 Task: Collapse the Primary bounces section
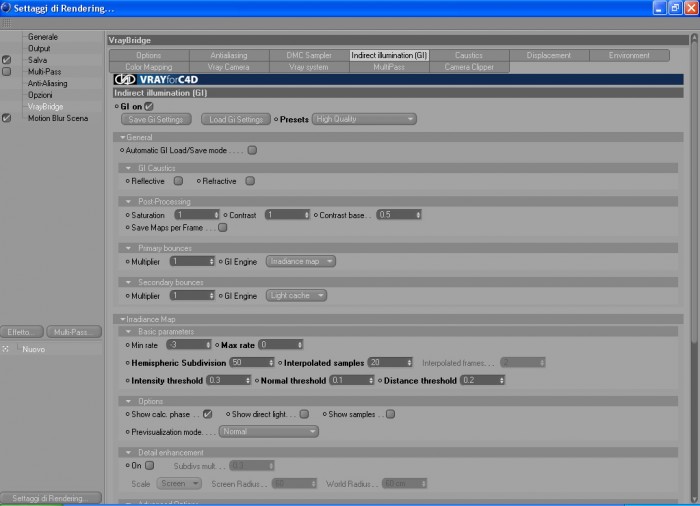point(129,248)
